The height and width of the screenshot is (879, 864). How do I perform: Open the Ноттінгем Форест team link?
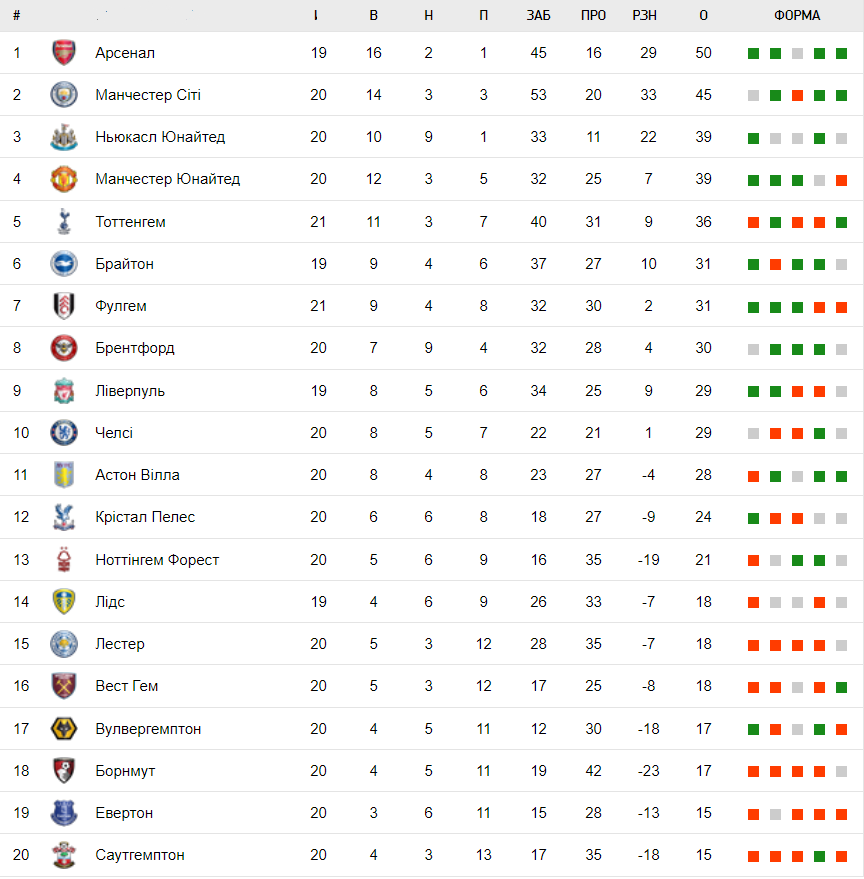tap(157, 560)
